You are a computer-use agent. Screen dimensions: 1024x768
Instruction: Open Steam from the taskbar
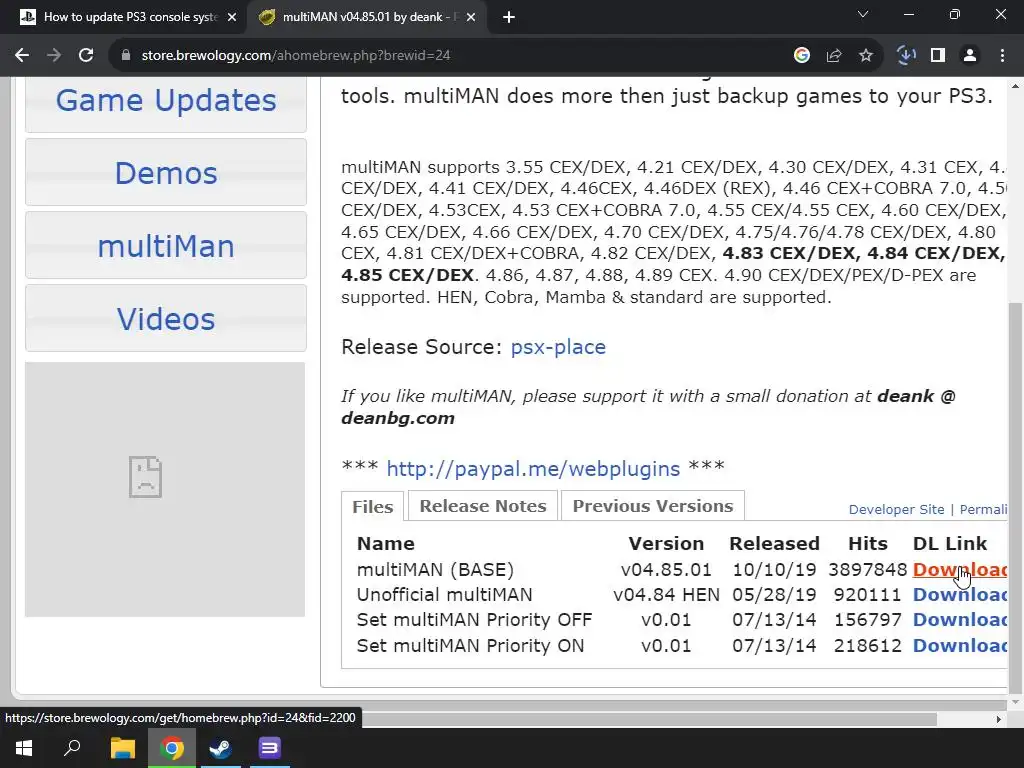pyautogui.click(x=221, y=748)
